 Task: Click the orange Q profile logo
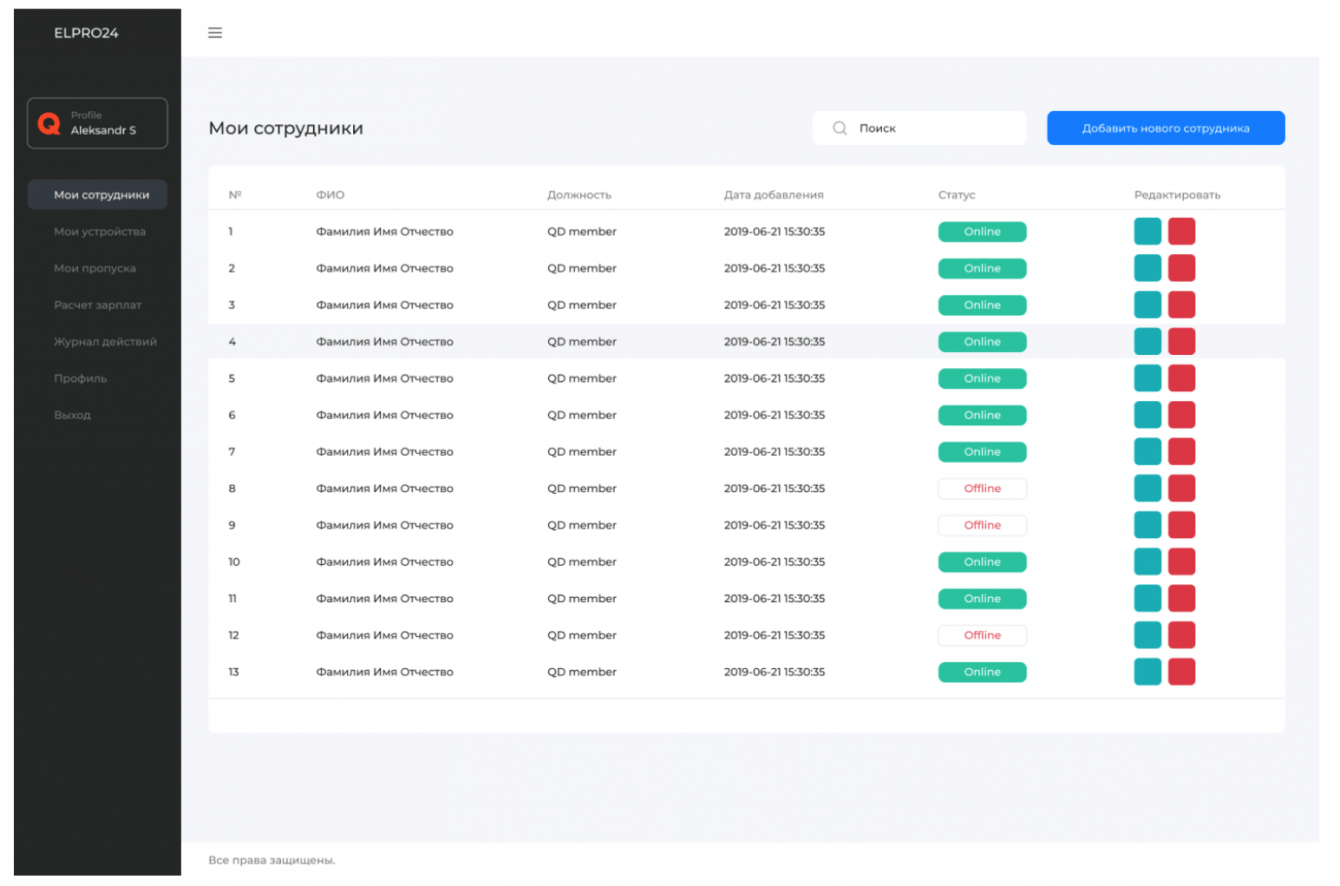[49, 124]
